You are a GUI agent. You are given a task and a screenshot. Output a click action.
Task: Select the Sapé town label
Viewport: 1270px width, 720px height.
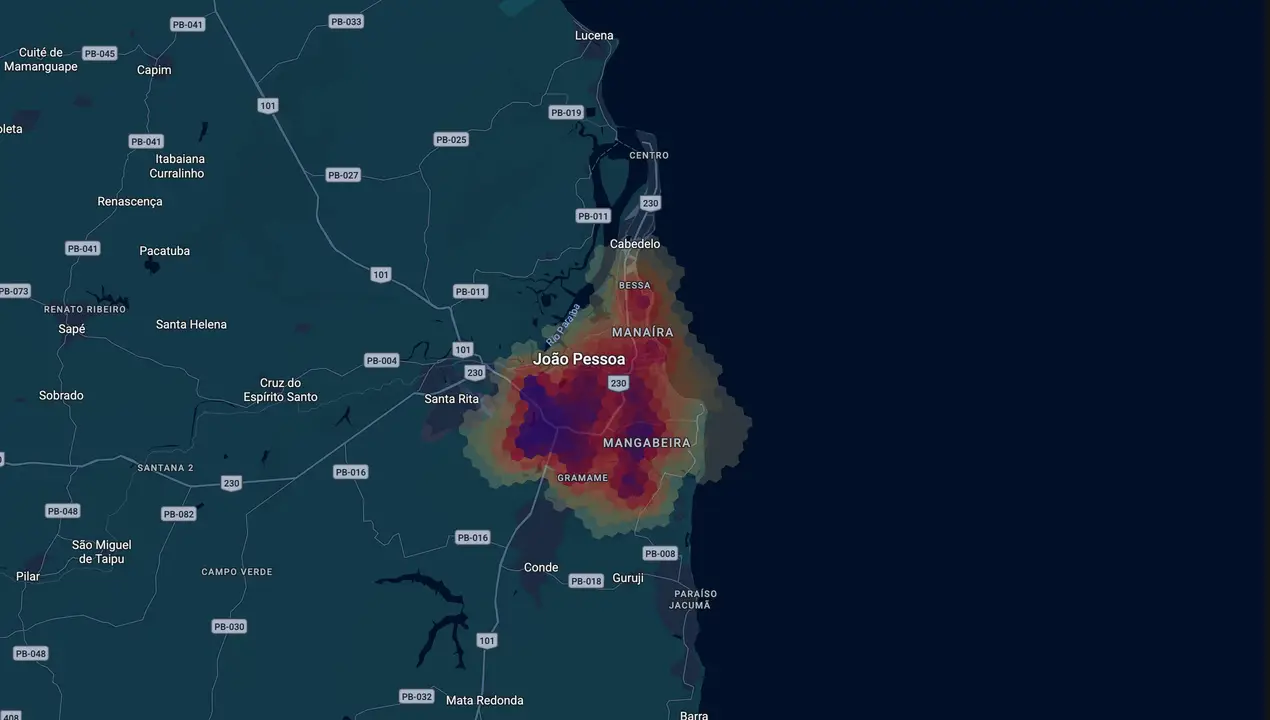(72, 330)
